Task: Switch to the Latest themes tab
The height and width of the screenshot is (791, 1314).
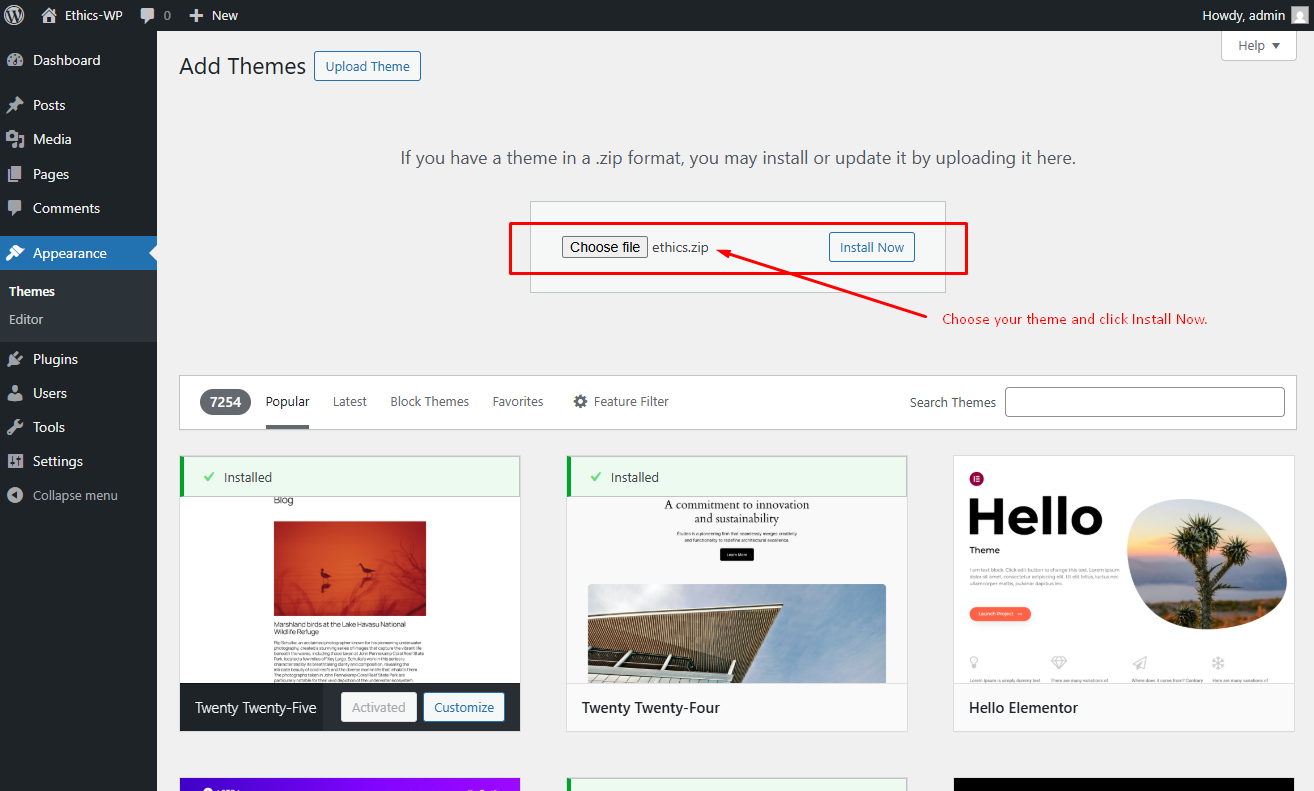Action: click(x=350, y=401)
